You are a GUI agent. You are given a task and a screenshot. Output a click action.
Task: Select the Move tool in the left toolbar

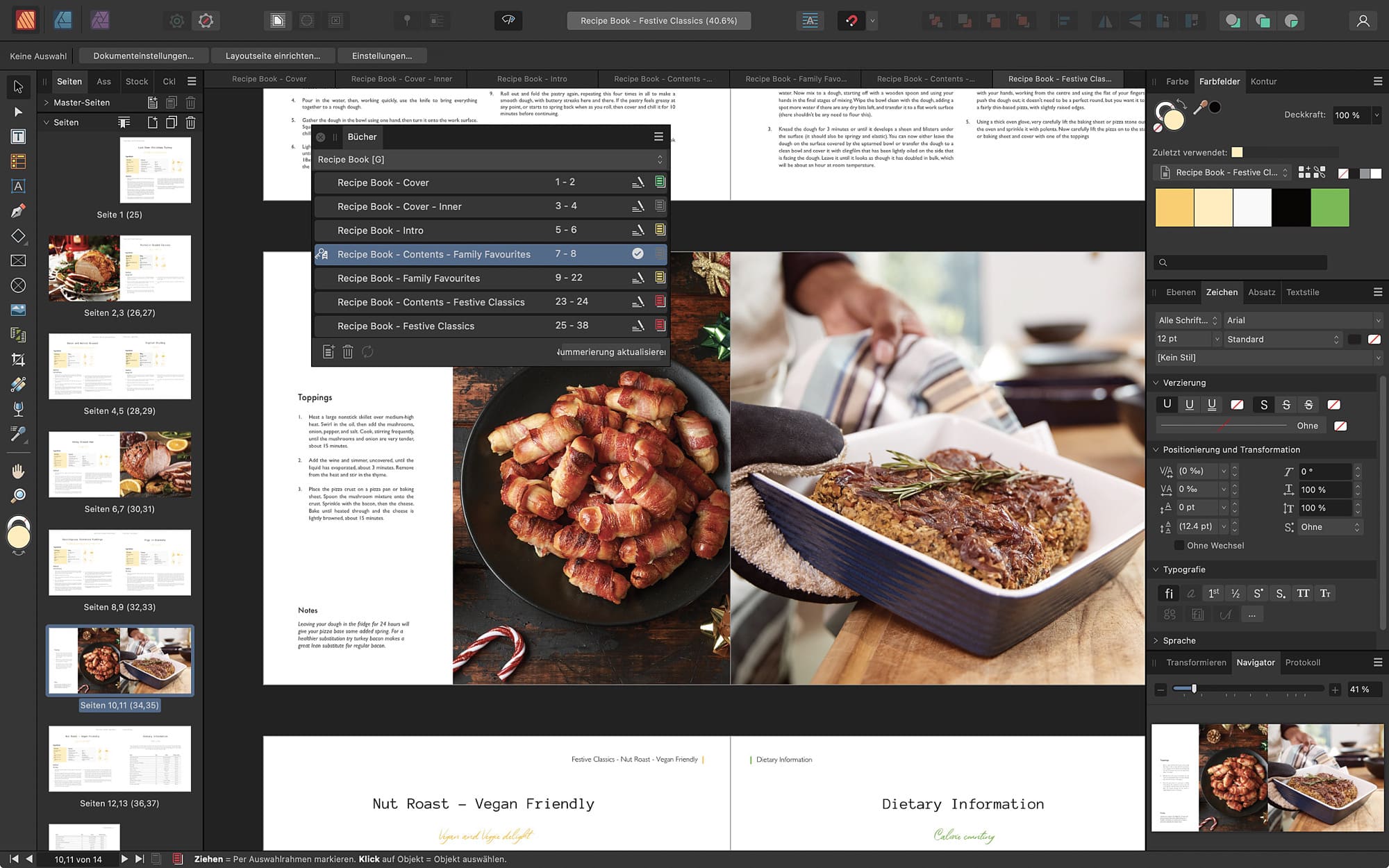tap(18, 87)
